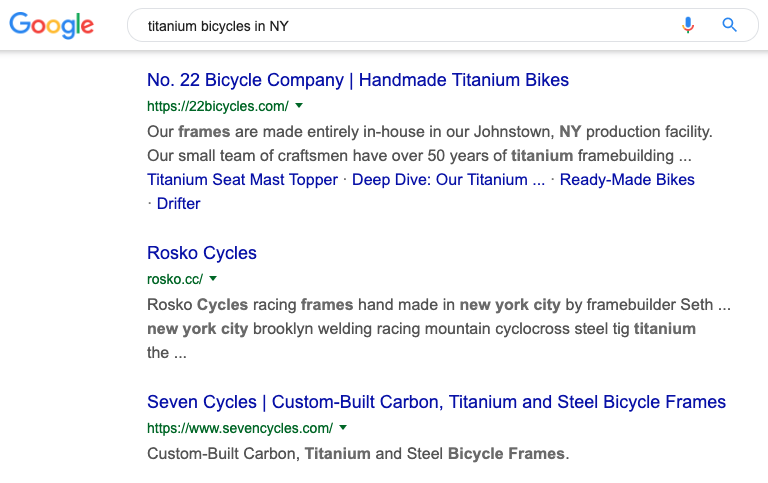Click the 22bicycles.com green URL
This screenshot has height=483, width=768.
coord(218,106)
